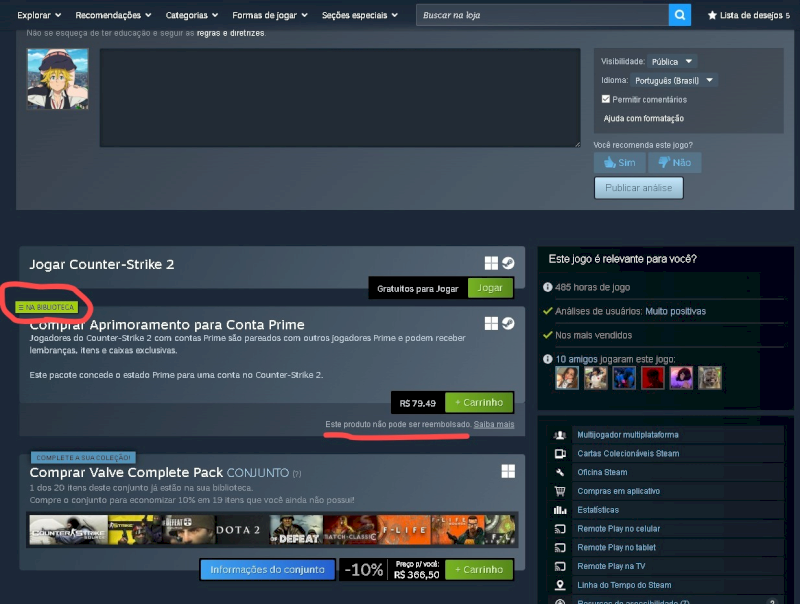The width and height of the screenshot is (800, 604).
Task: Open the Categorias menu
Action: (192, 15)
